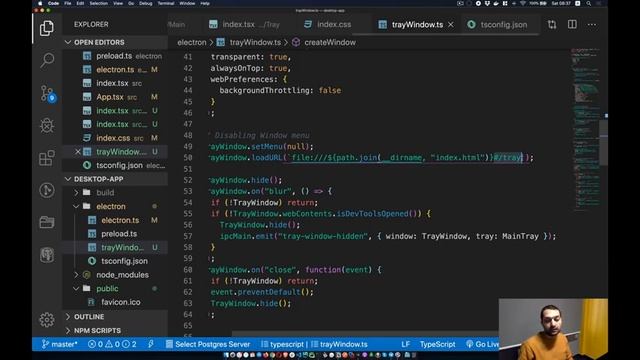Switch to the index.tsx .../Tray tab
Screen dimensions: 640x360
(x=244, y=24)
